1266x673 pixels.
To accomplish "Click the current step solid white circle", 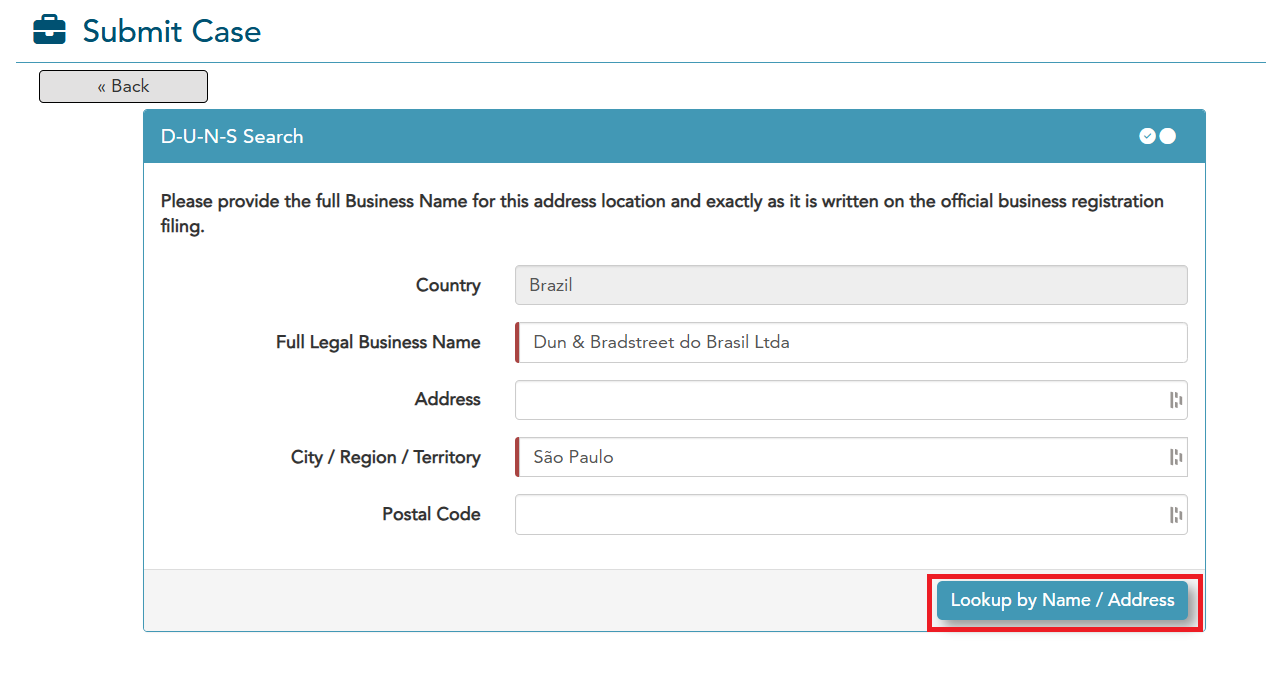I will pos(1167,136).
